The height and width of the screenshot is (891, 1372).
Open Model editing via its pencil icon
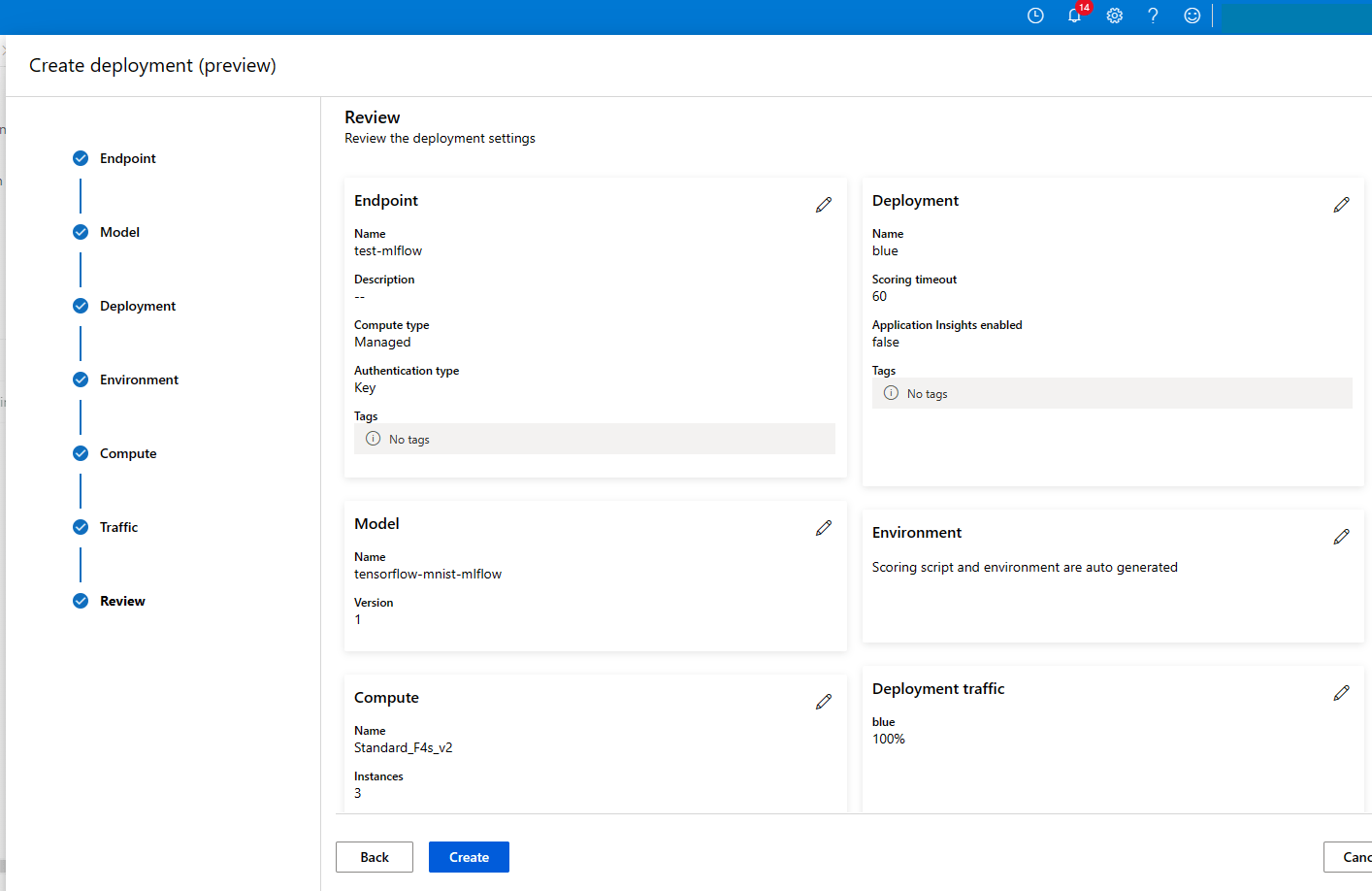pyautogui.click(x=824, y=527)
